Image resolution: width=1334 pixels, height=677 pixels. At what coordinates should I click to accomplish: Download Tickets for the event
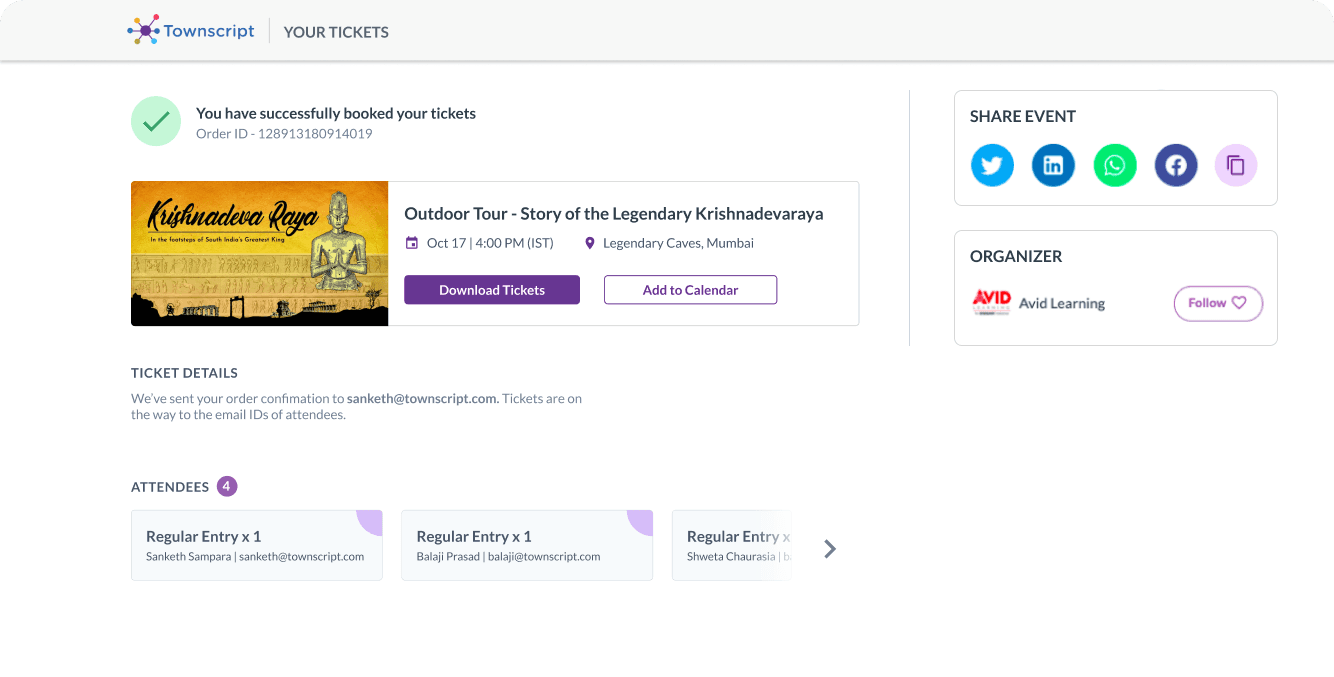click(492, 290)
